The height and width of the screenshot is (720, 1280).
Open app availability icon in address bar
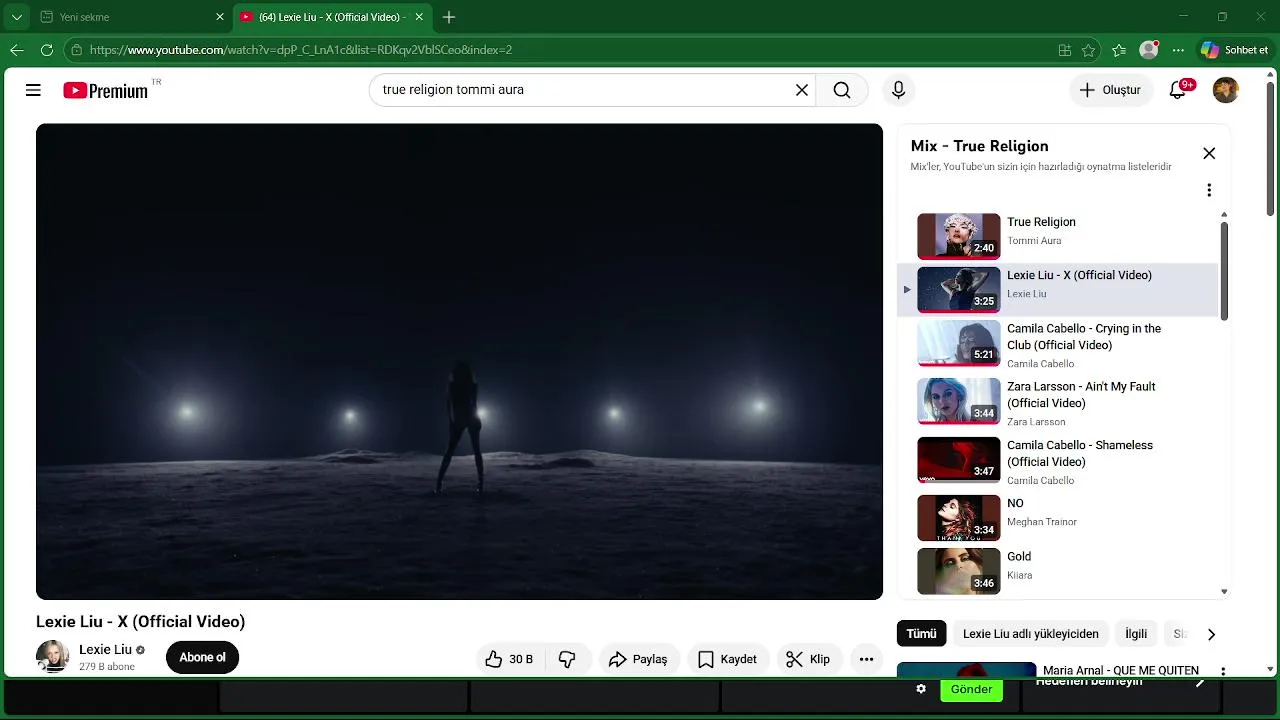pyautogui.click(x=1065, y=50)
